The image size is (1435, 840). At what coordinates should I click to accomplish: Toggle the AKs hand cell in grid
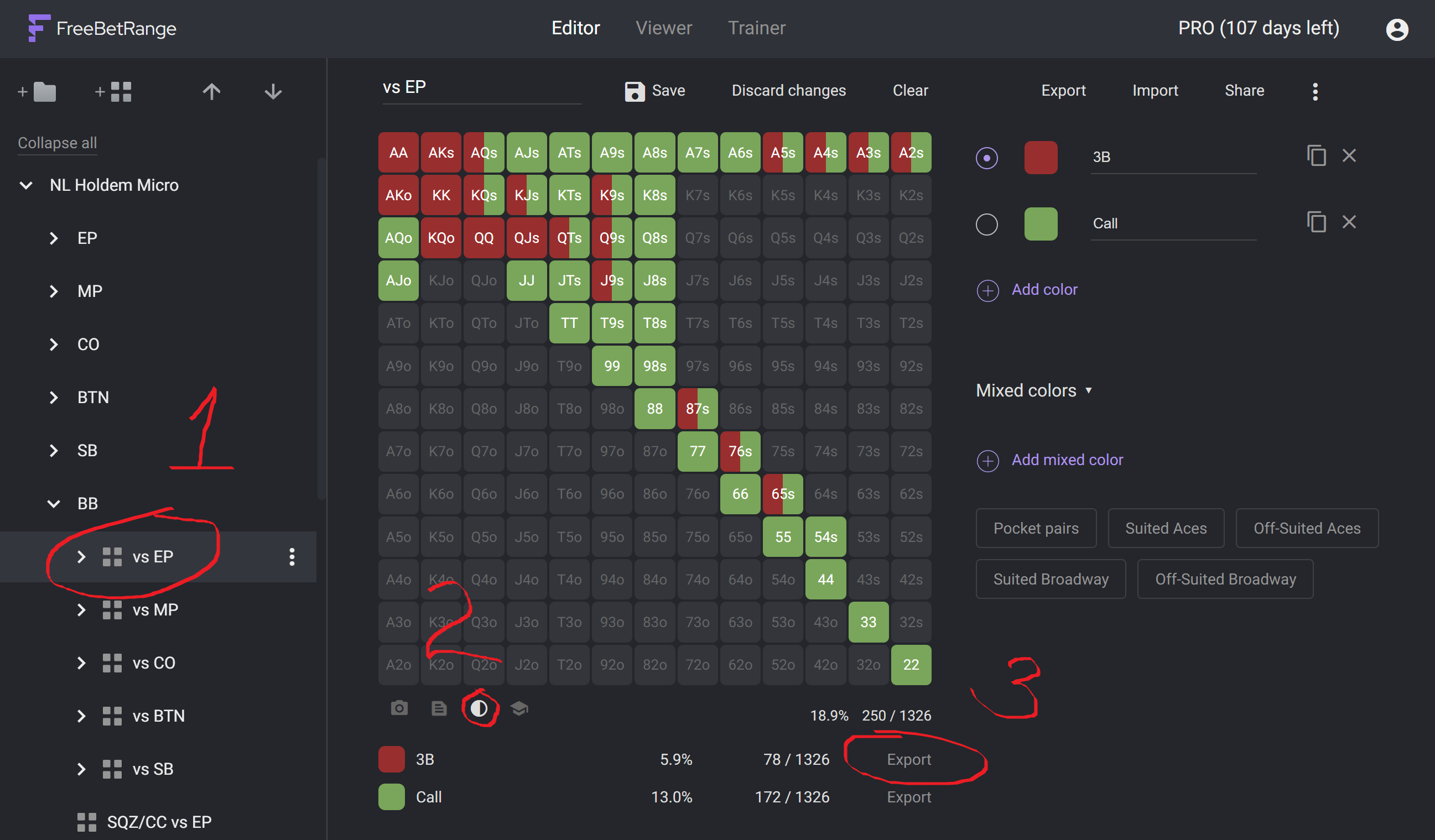tap(441, 153)
